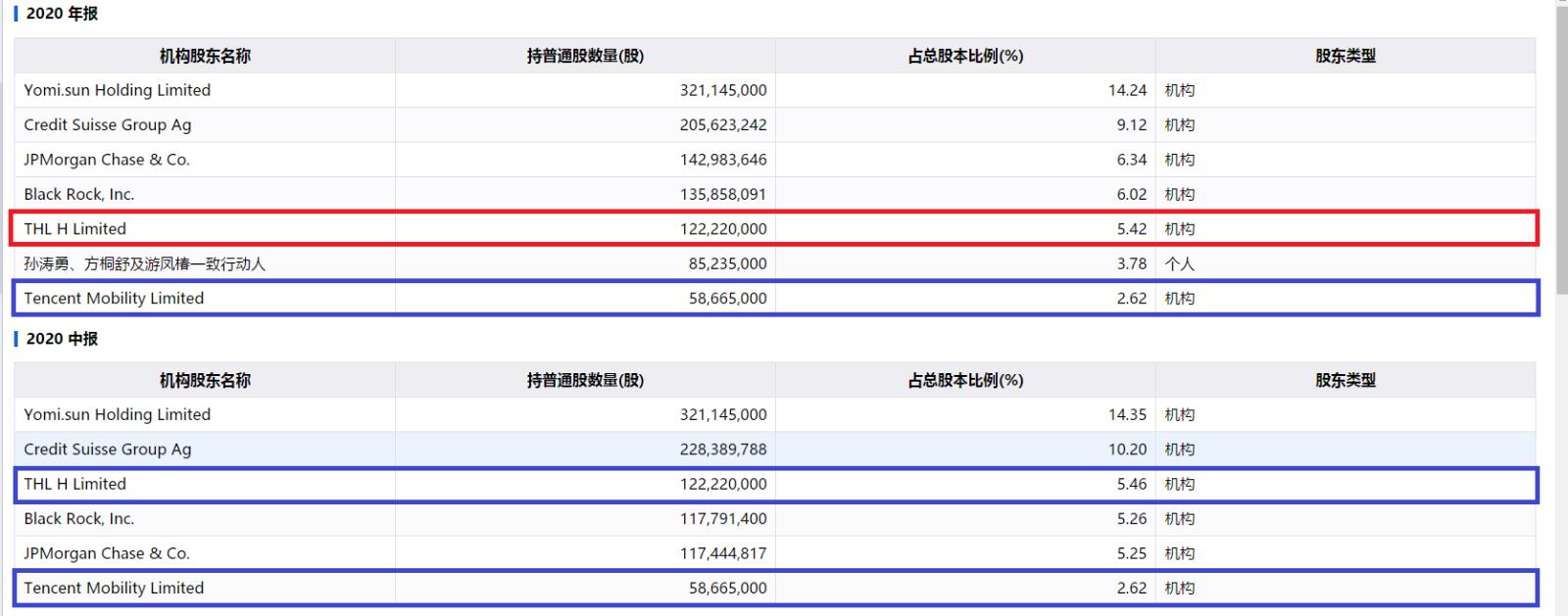Click the share count 117,444,817
Viewport: 1568px width, 616px height.
point(723,553)
